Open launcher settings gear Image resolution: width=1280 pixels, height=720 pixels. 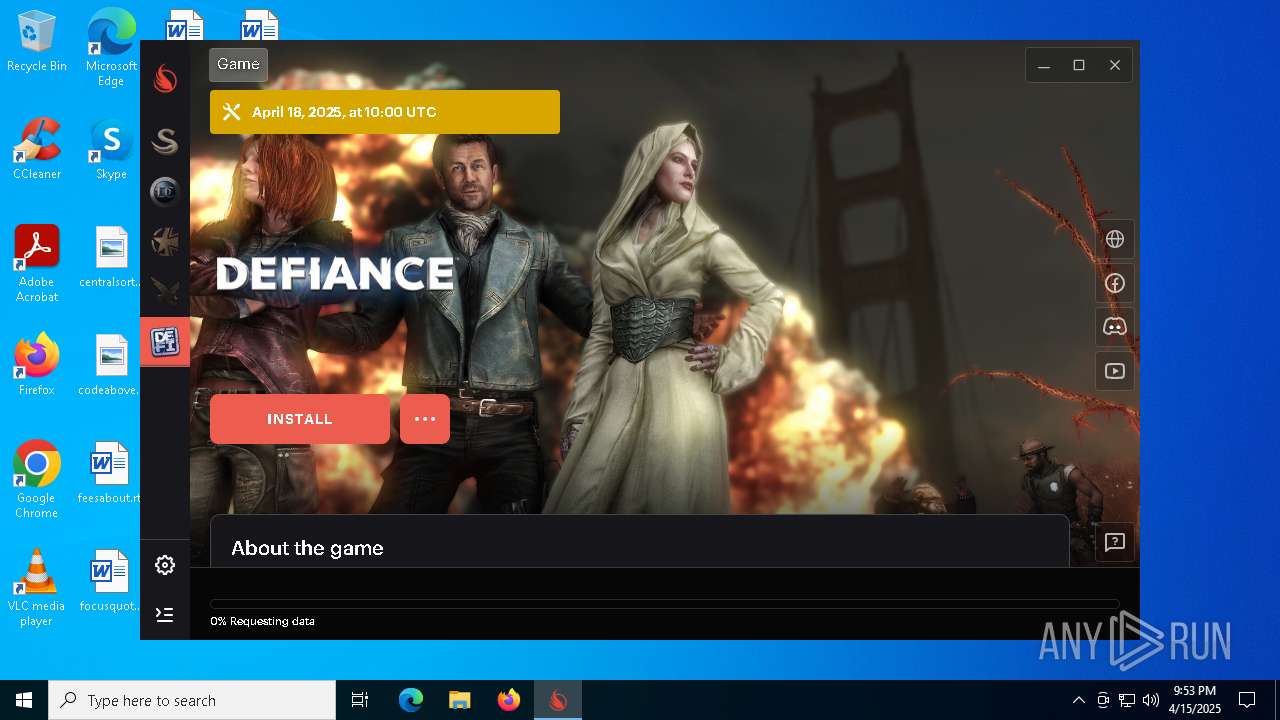(x=165, y=565)
